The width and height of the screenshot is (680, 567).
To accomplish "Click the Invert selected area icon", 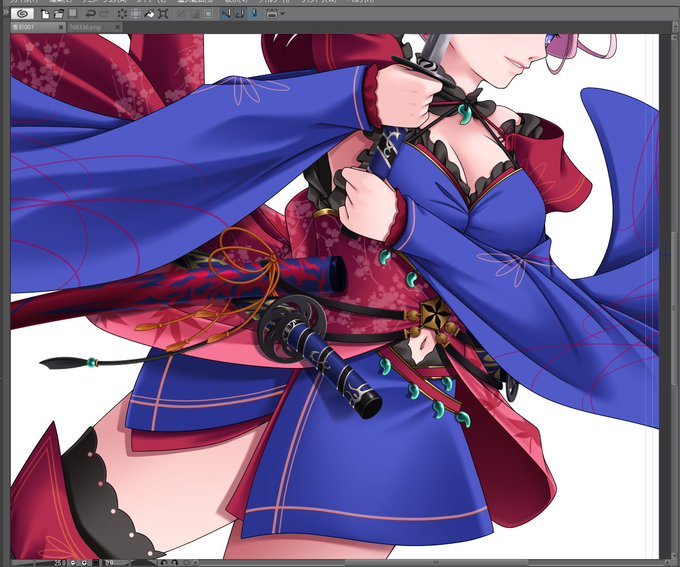I will (x=195, y=14).
